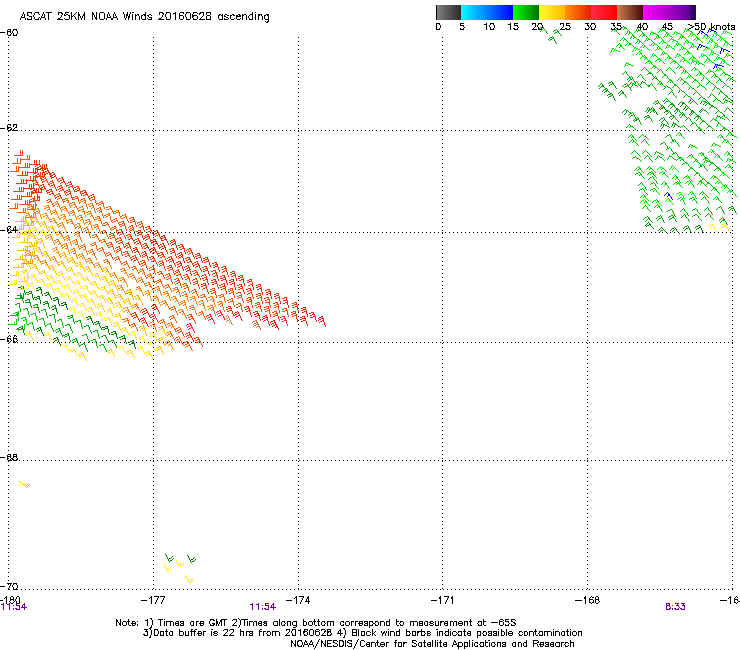Click the '35' label on the knots scale
Viewport: 740px width, 650px height.
tap(616, 27)
